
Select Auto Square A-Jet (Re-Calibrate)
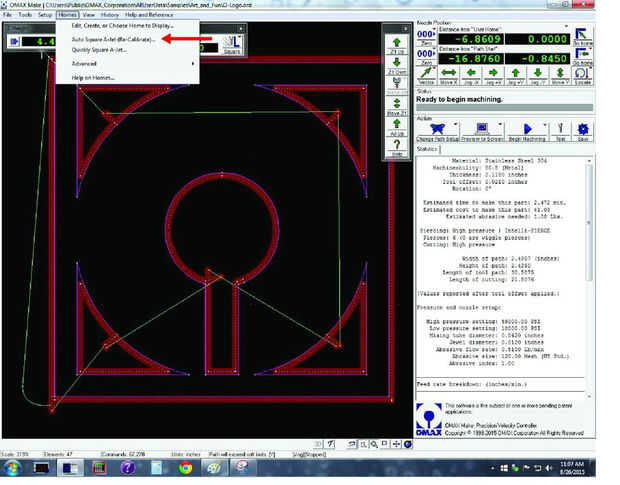(x=113, y=38)
